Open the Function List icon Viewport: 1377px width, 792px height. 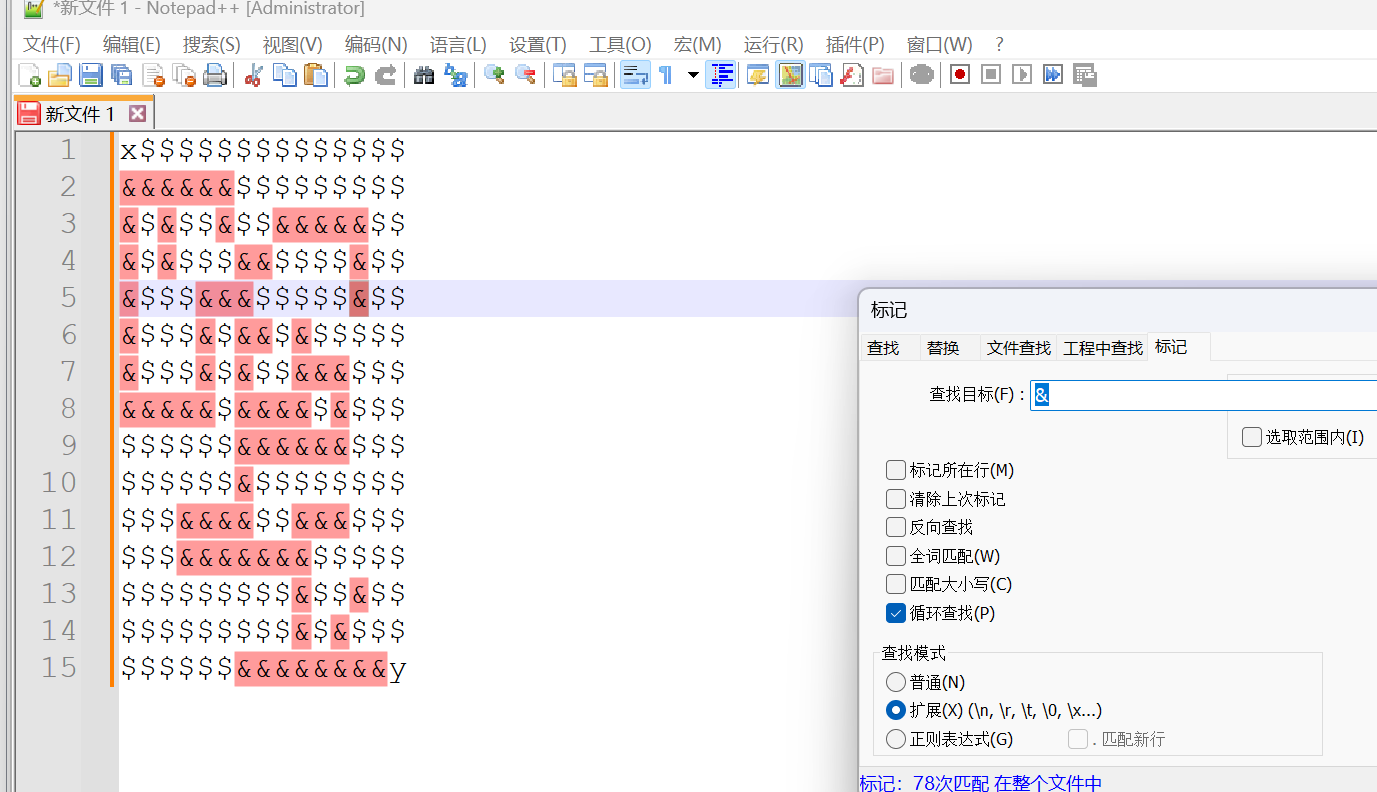[851, 75]
